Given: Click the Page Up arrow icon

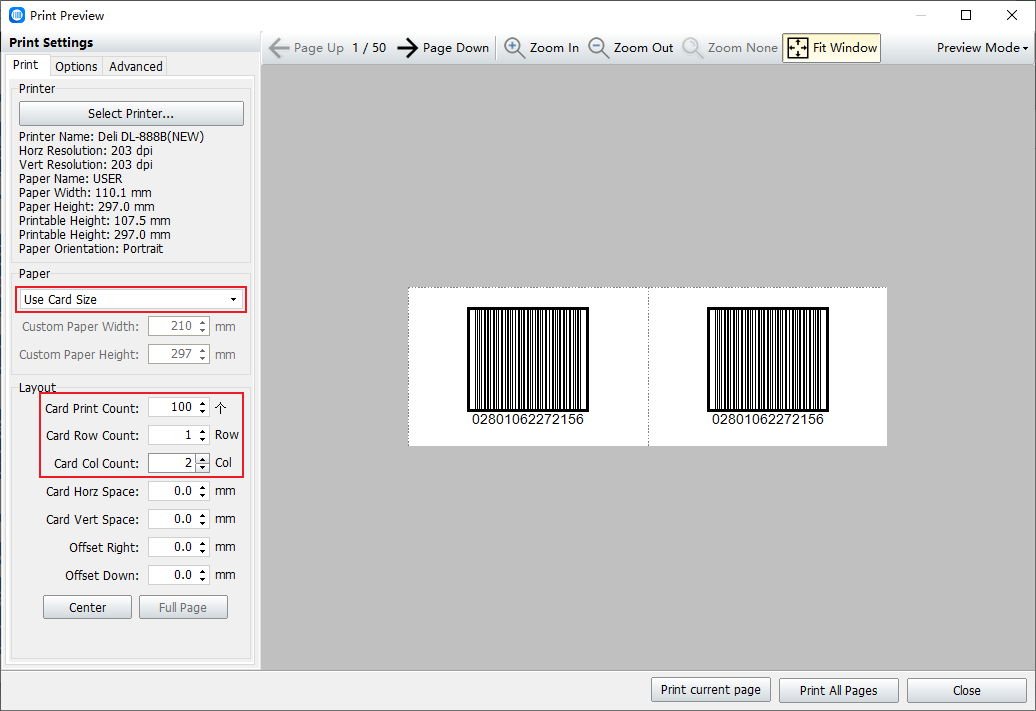Looking at the screenshot, I should [x=279, y=48].
